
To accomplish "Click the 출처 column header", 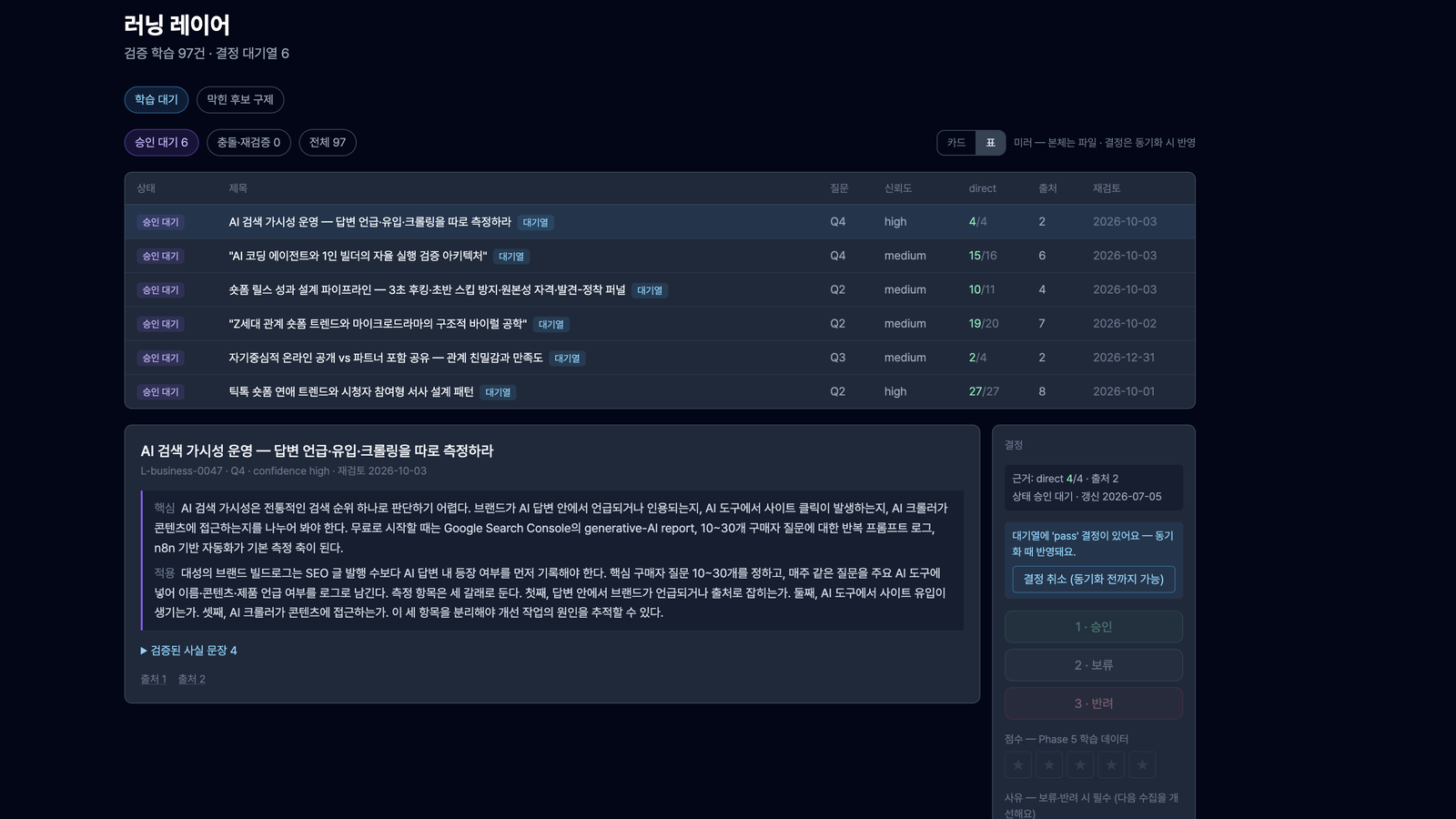I will click(1047, 188).
